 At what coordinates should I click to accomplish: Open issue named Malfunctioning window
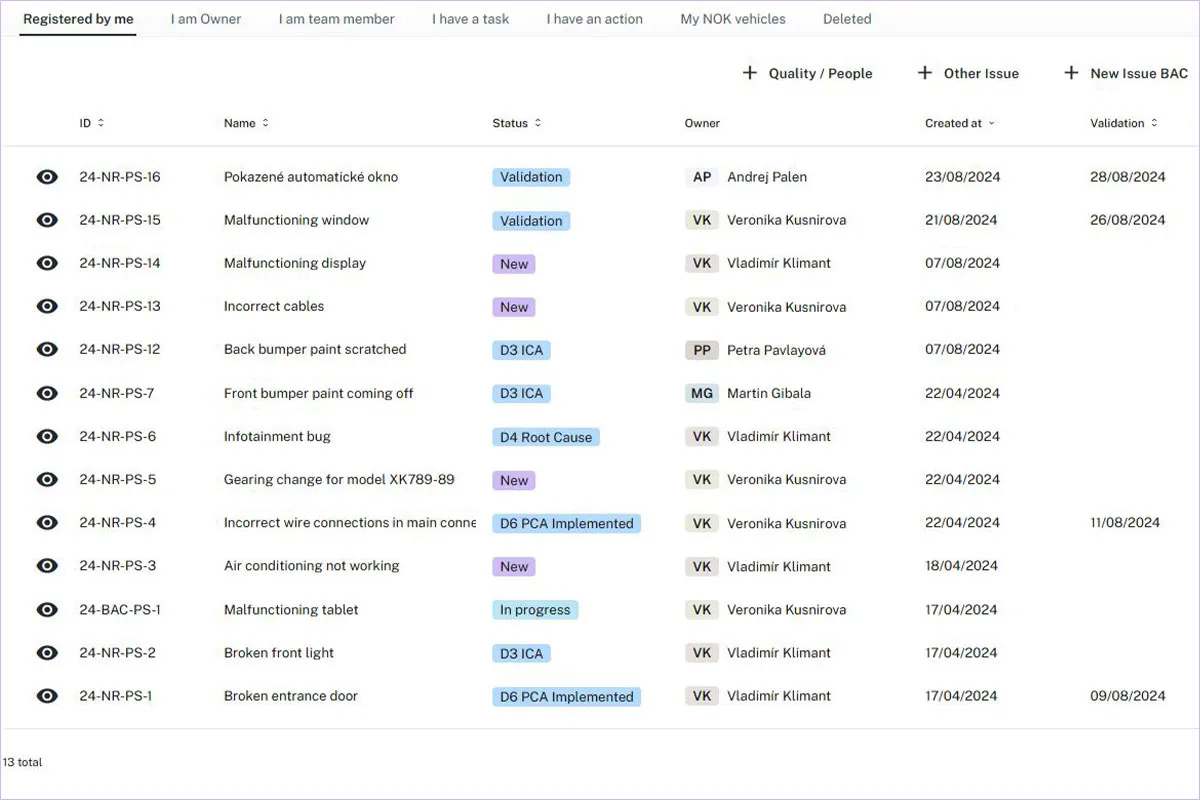[296, 220]
